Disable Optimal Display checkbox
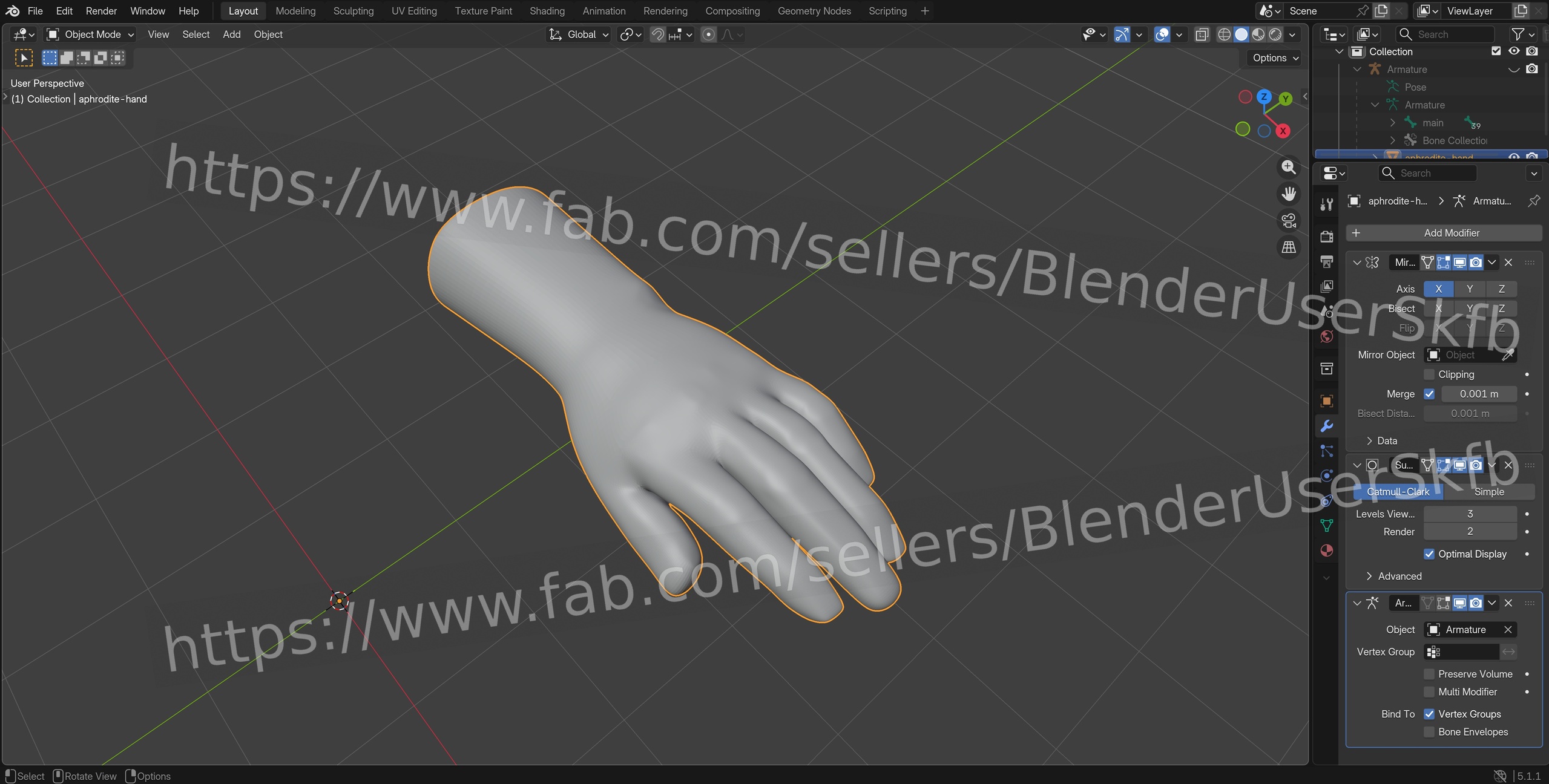 click(1429, 554)
